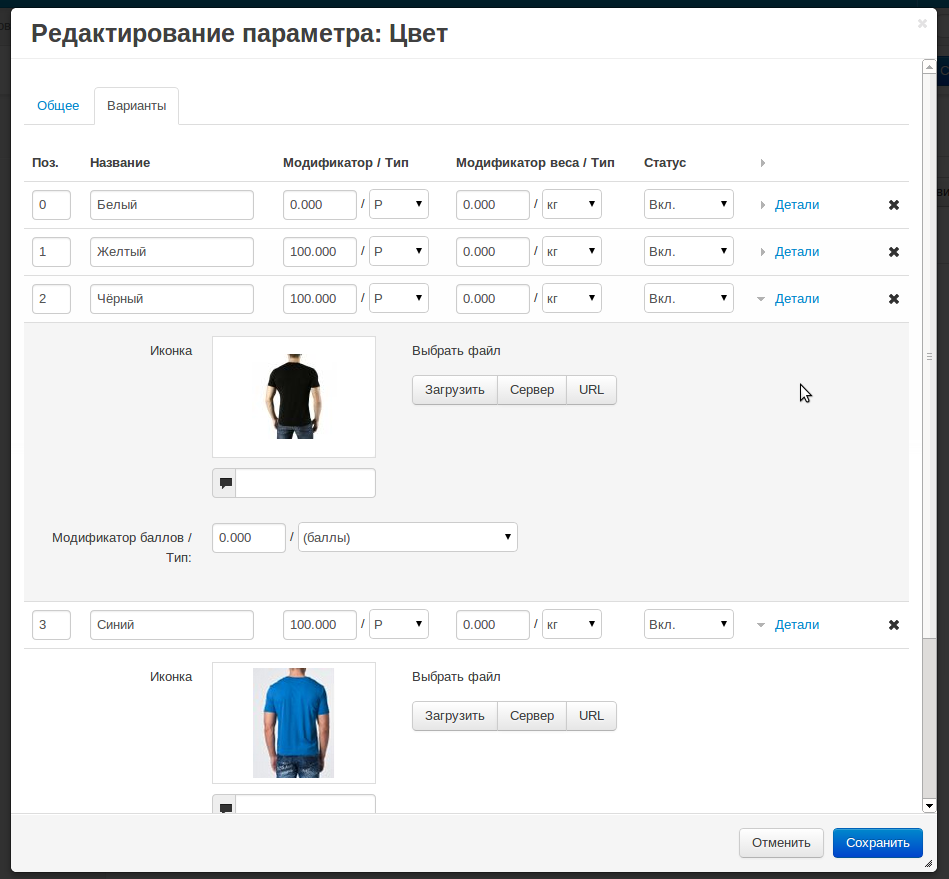Click the alt-text comment icon under black shirt
Image resolution: width=949 pixels, height=879 pixels.
(225, 483)
